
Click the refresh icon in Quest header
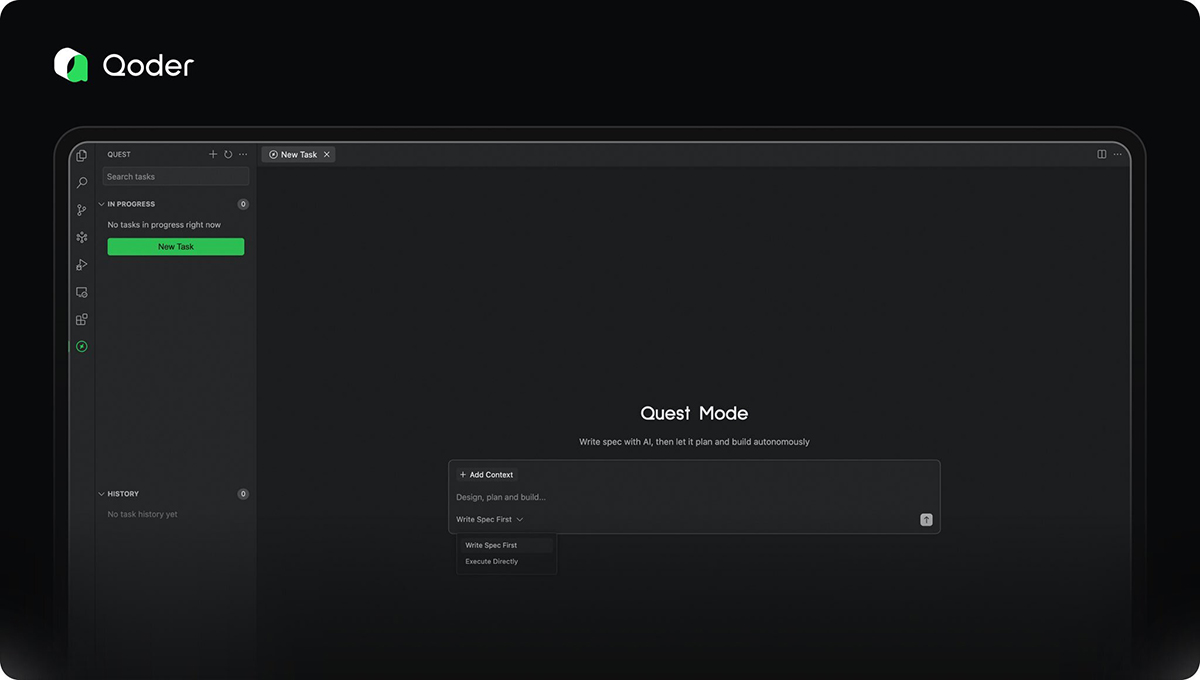228,154
